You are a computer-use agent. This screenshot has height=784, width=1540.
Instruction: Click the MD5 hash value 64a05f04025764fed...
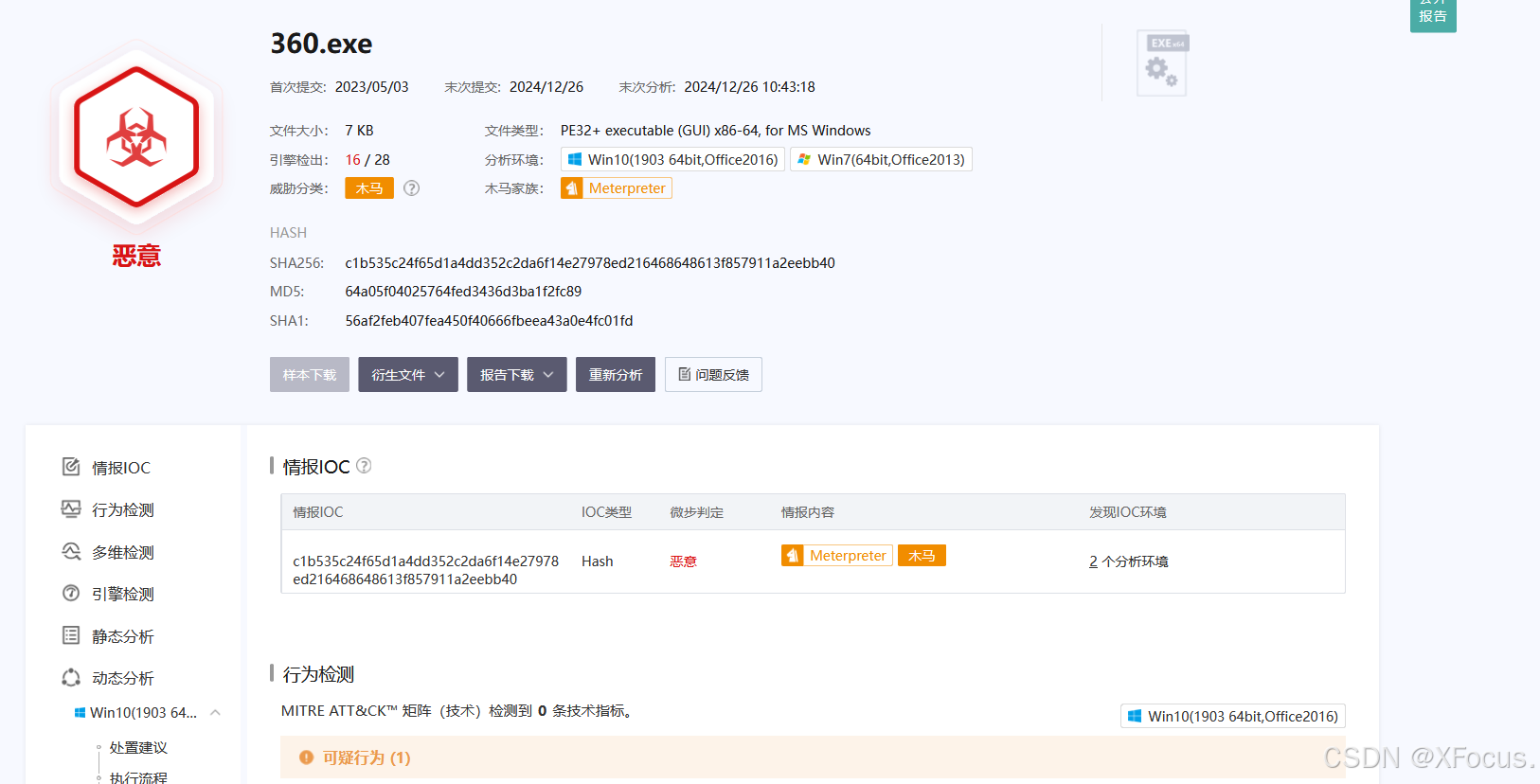click(463, 292)
